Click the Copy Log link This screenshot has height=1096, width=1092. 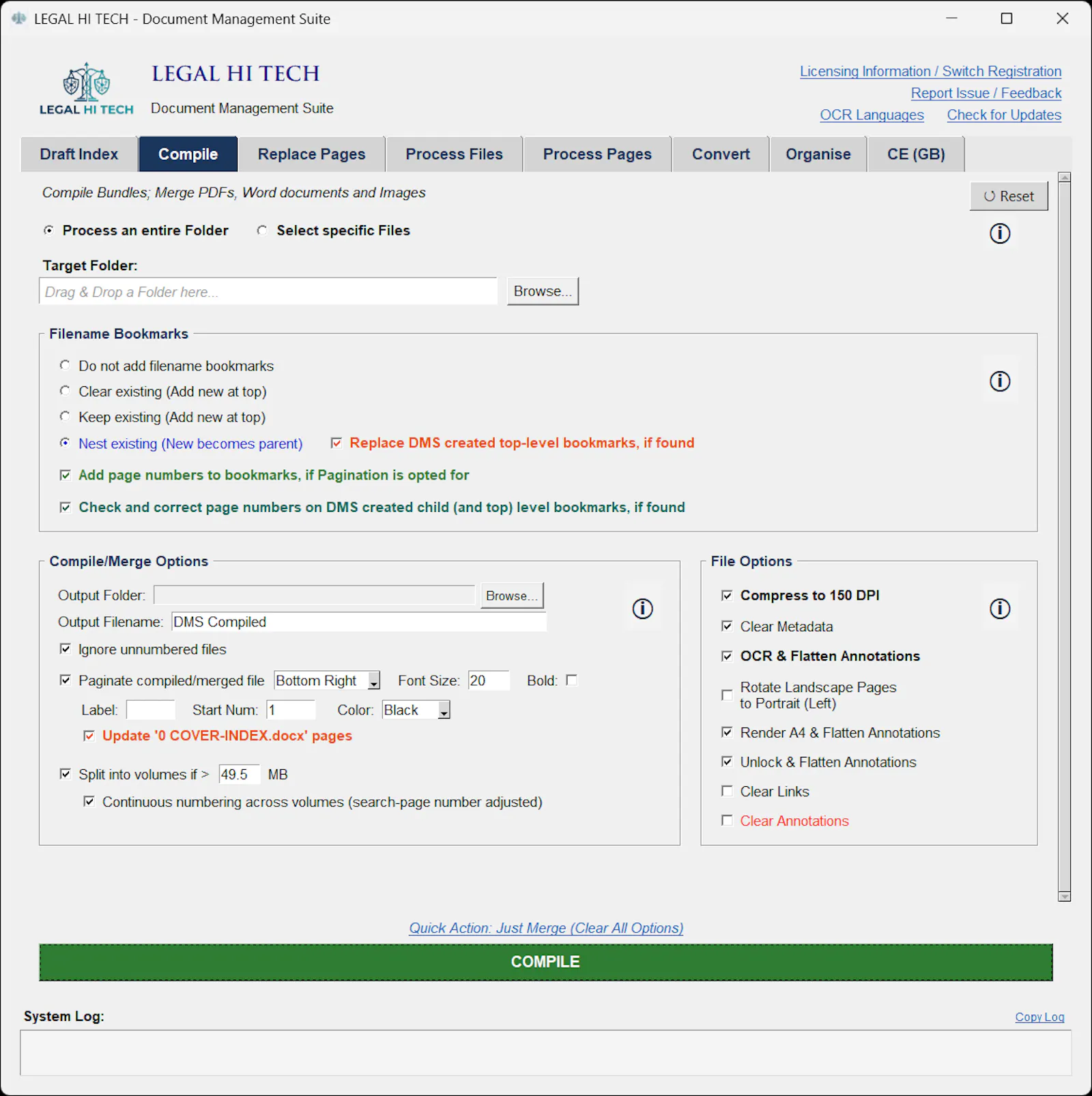(1039, 1017)
